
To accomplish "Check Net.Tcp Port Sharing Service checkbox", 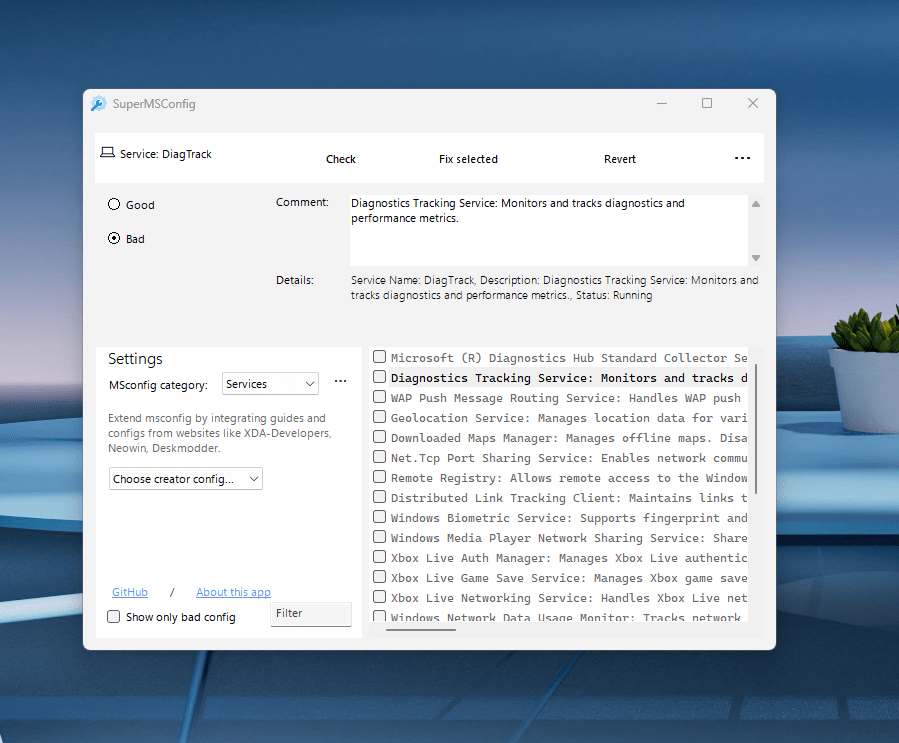I will click(379, 457).
